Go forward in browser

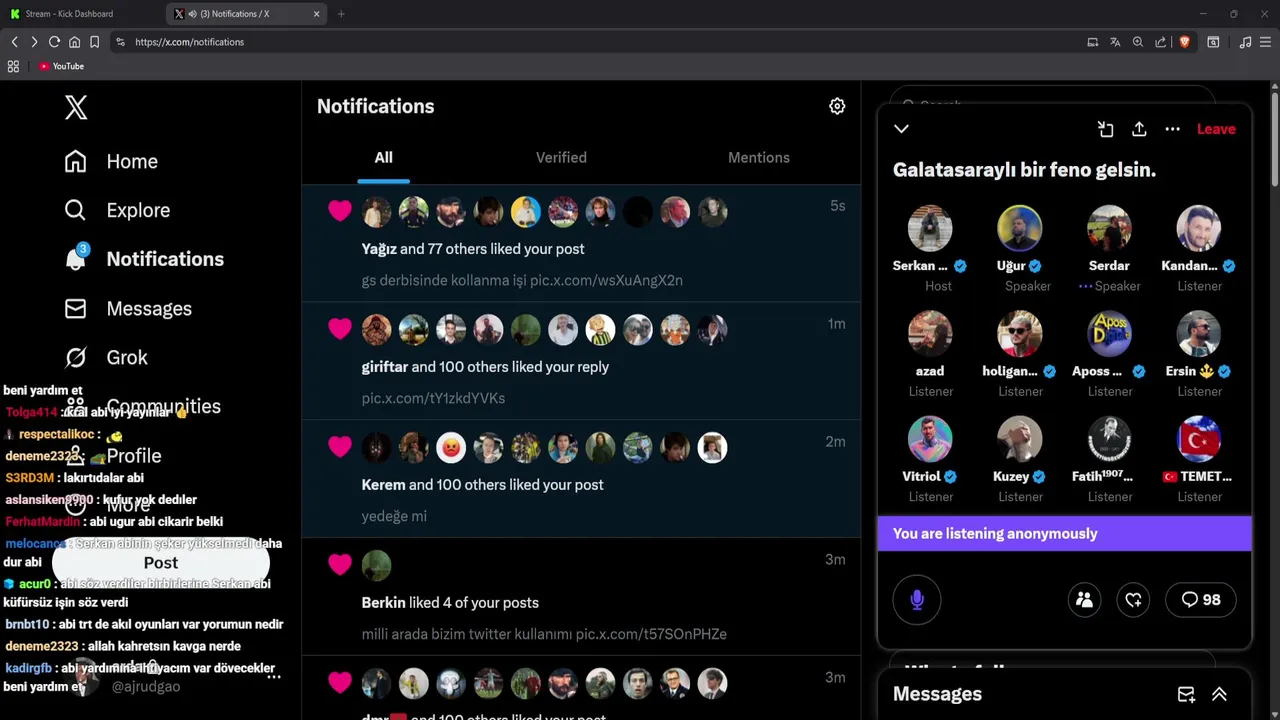[34, 42]
